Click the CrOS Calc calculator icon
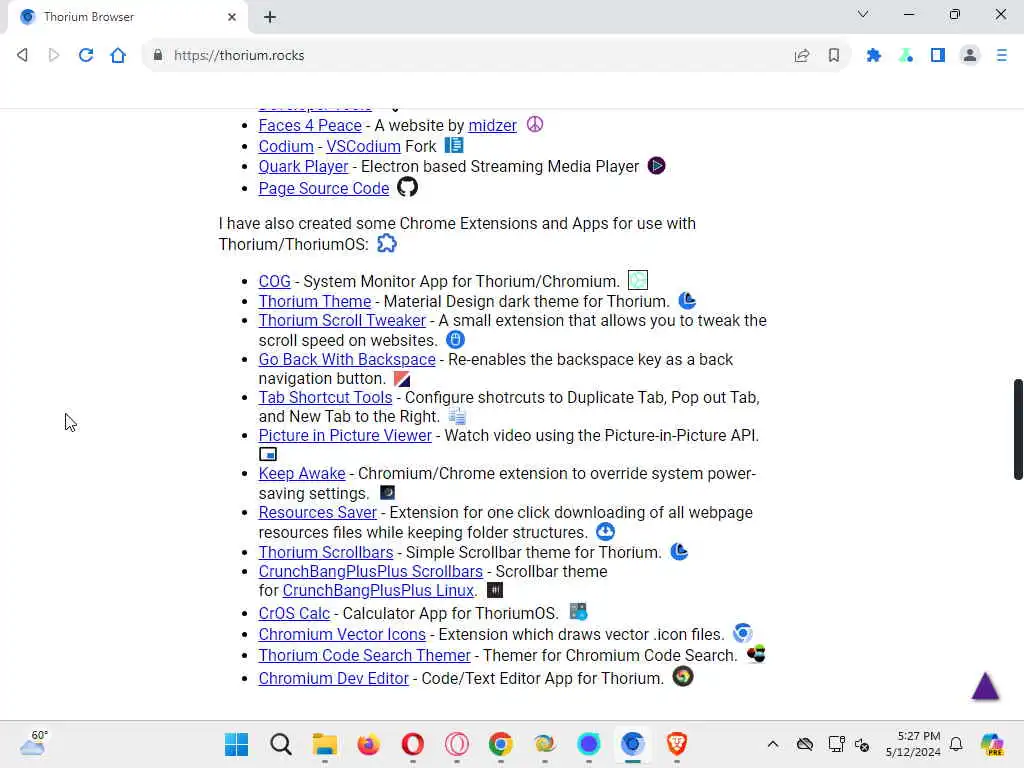This screenshot has width=1024, height=768. (578, 612)
